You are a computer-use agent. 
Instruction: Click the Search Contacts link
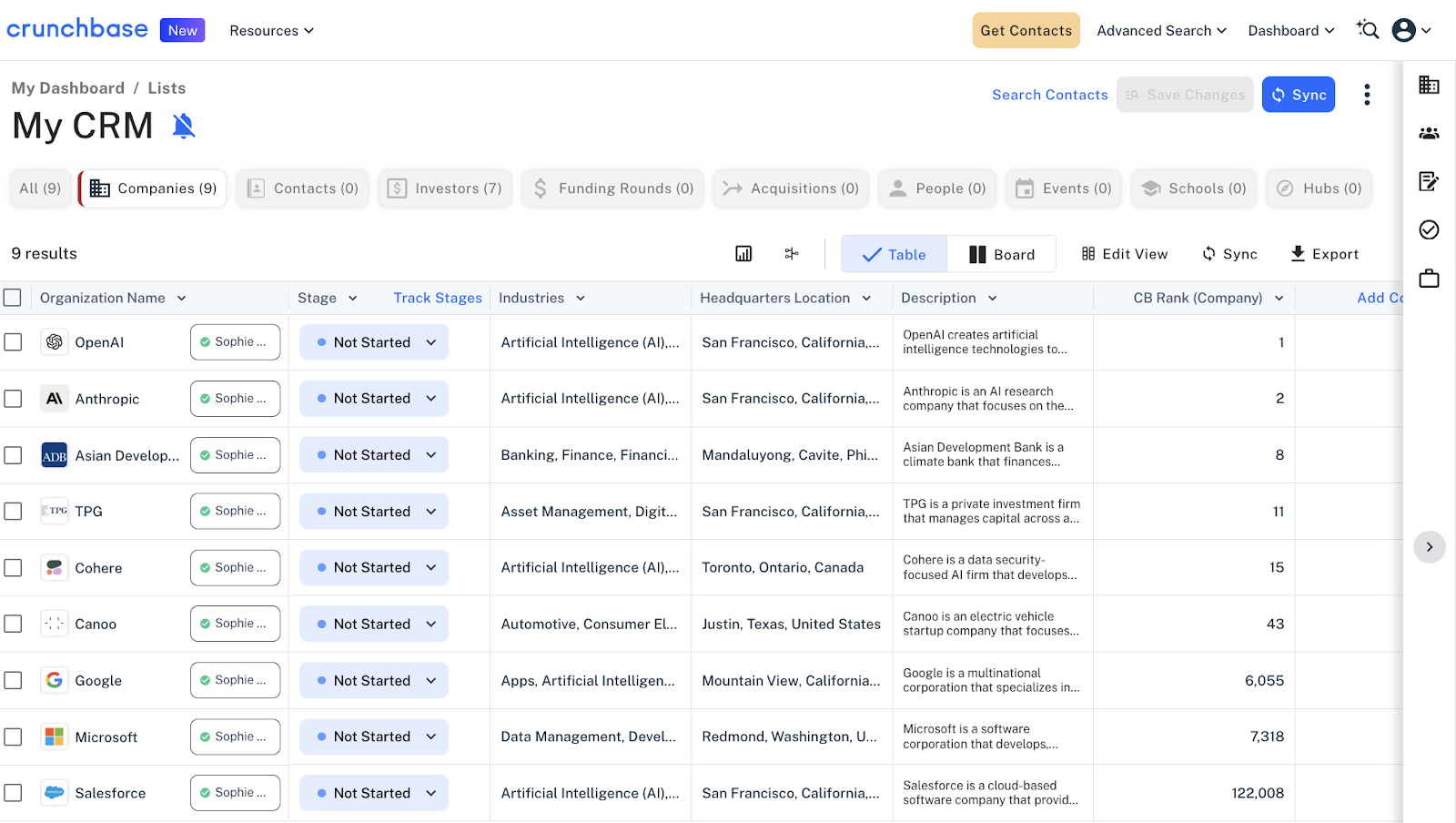1050,95
